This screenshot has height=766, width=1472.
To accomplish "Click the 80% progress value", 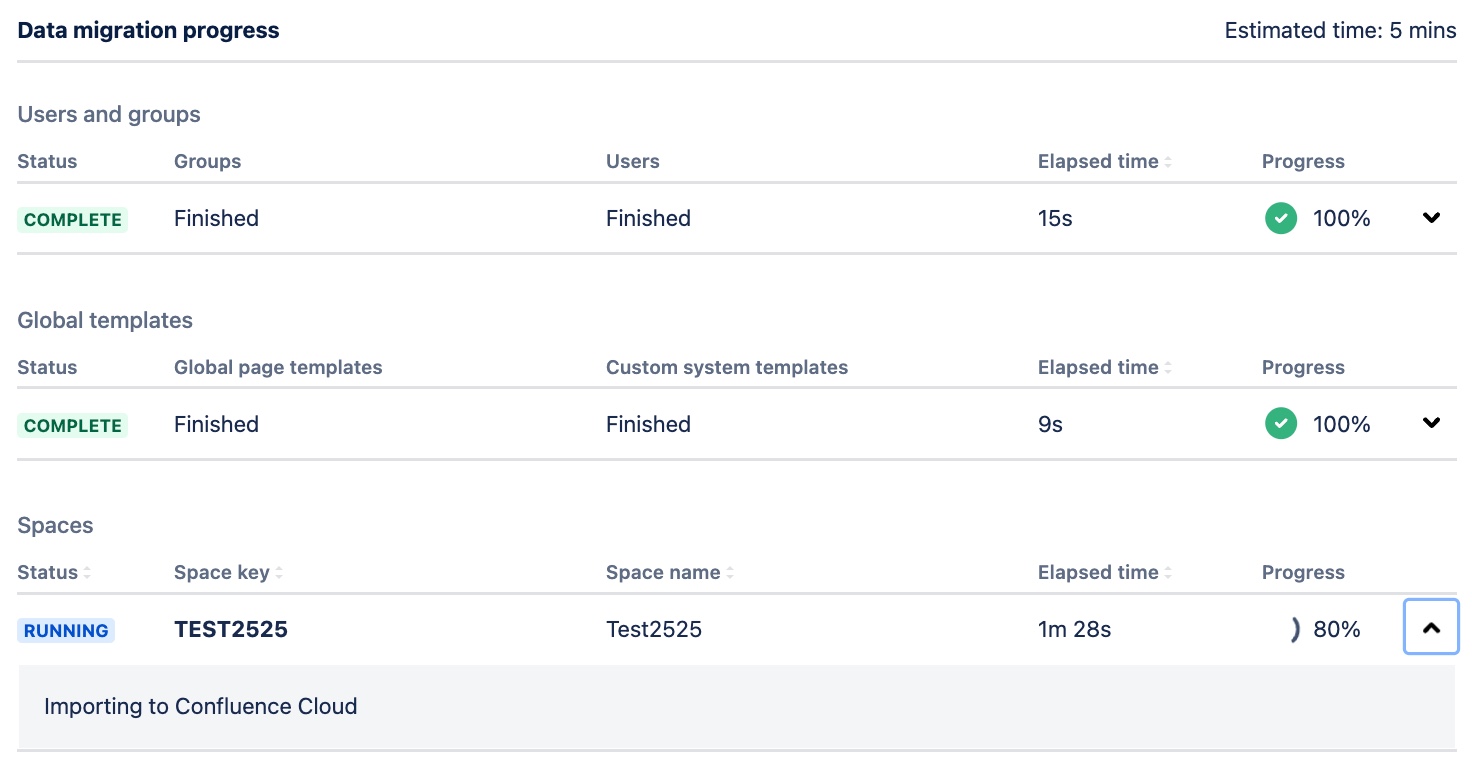I will (x=1337, y=629).
